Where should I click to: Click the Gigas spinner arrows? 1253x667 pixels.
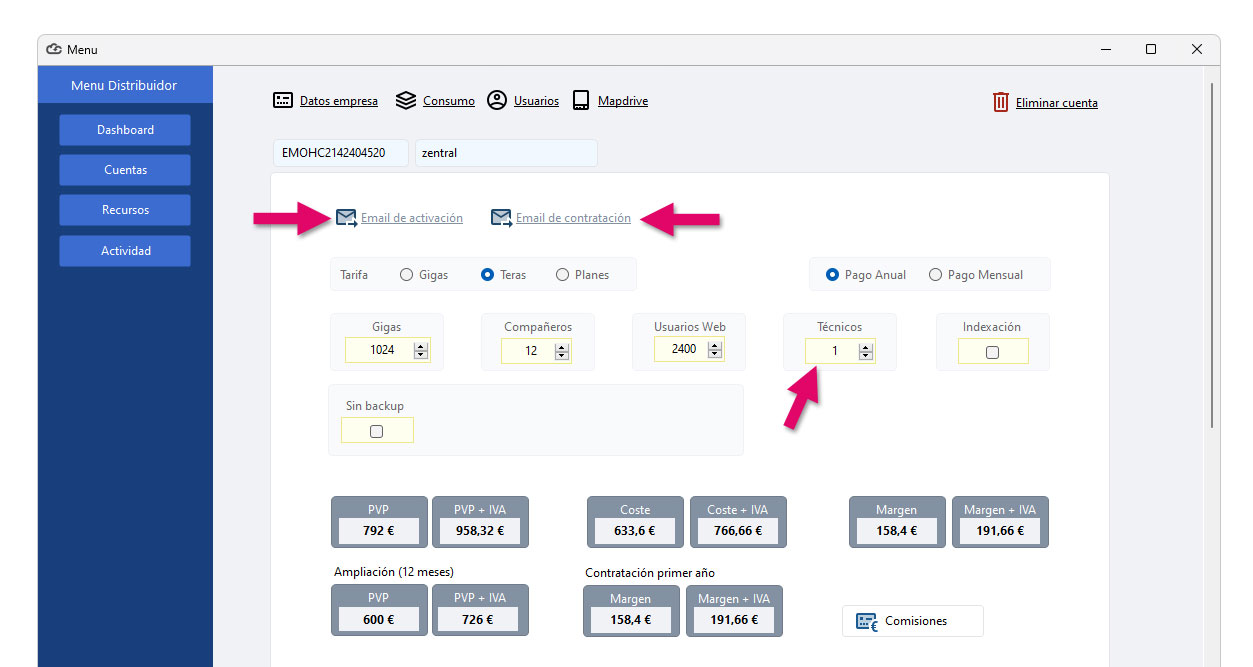(421, 351)
